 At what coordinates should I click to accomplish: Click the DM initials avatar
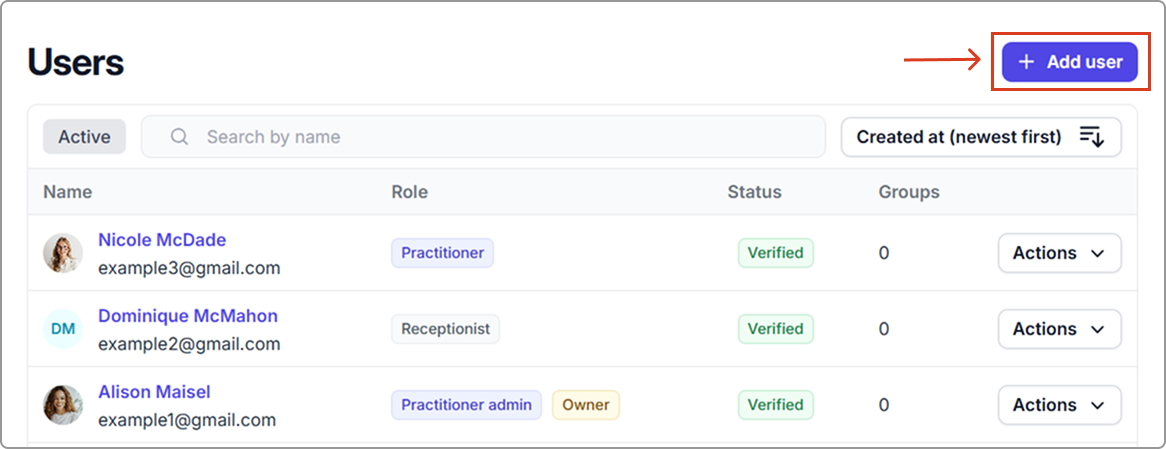coord(63,329)
